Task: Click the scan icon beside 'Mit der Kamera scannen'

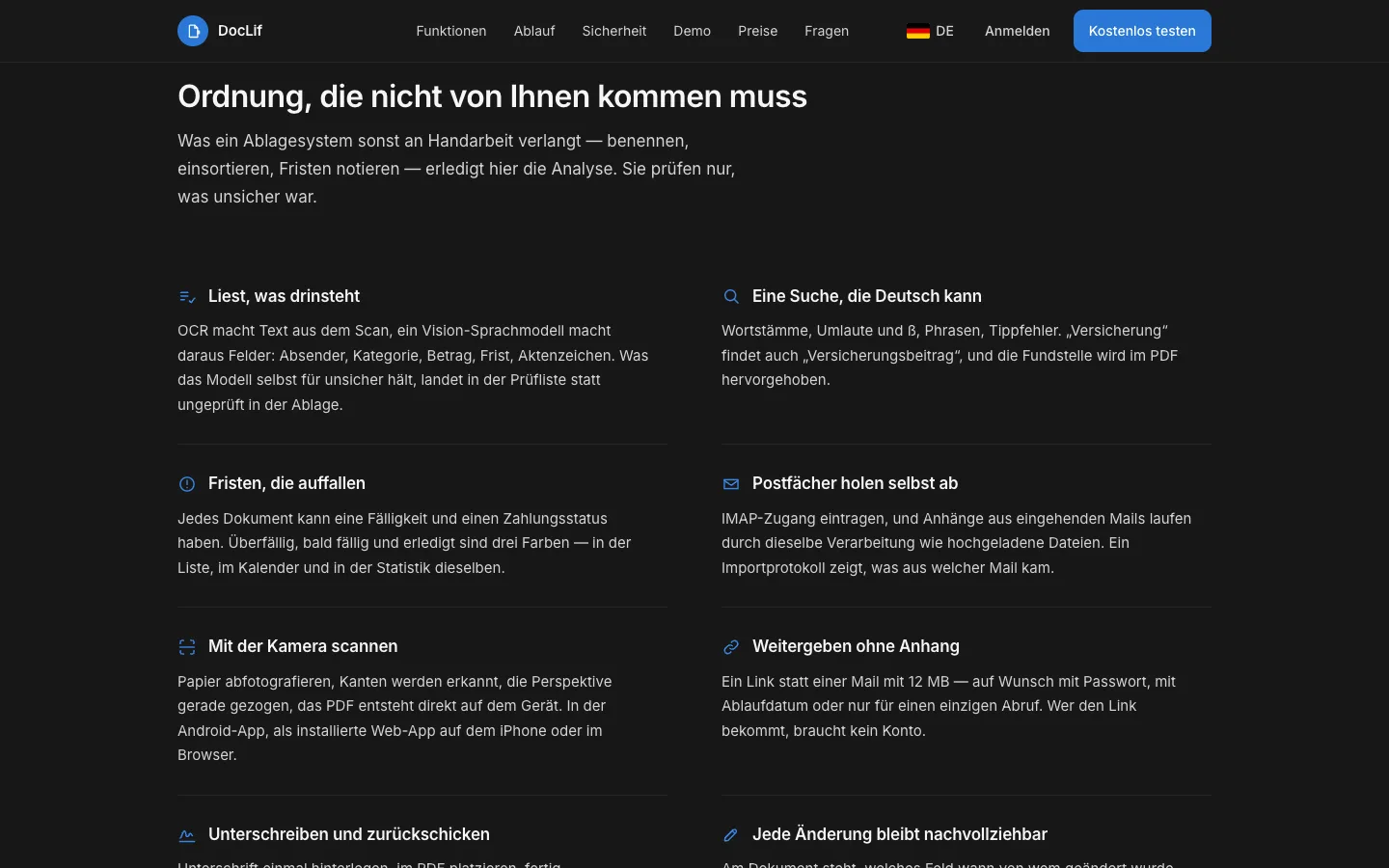Action: (187, 647)
